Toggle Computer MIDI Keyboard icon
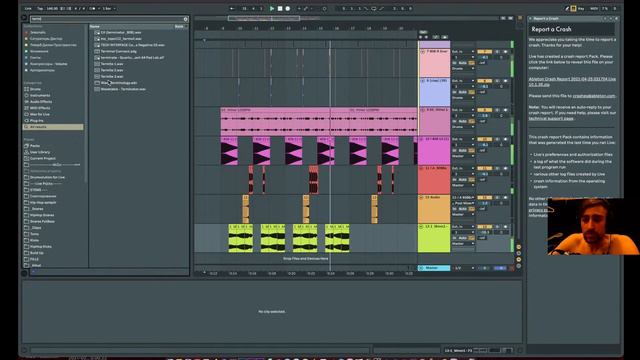640x360 pixels. 573,9
